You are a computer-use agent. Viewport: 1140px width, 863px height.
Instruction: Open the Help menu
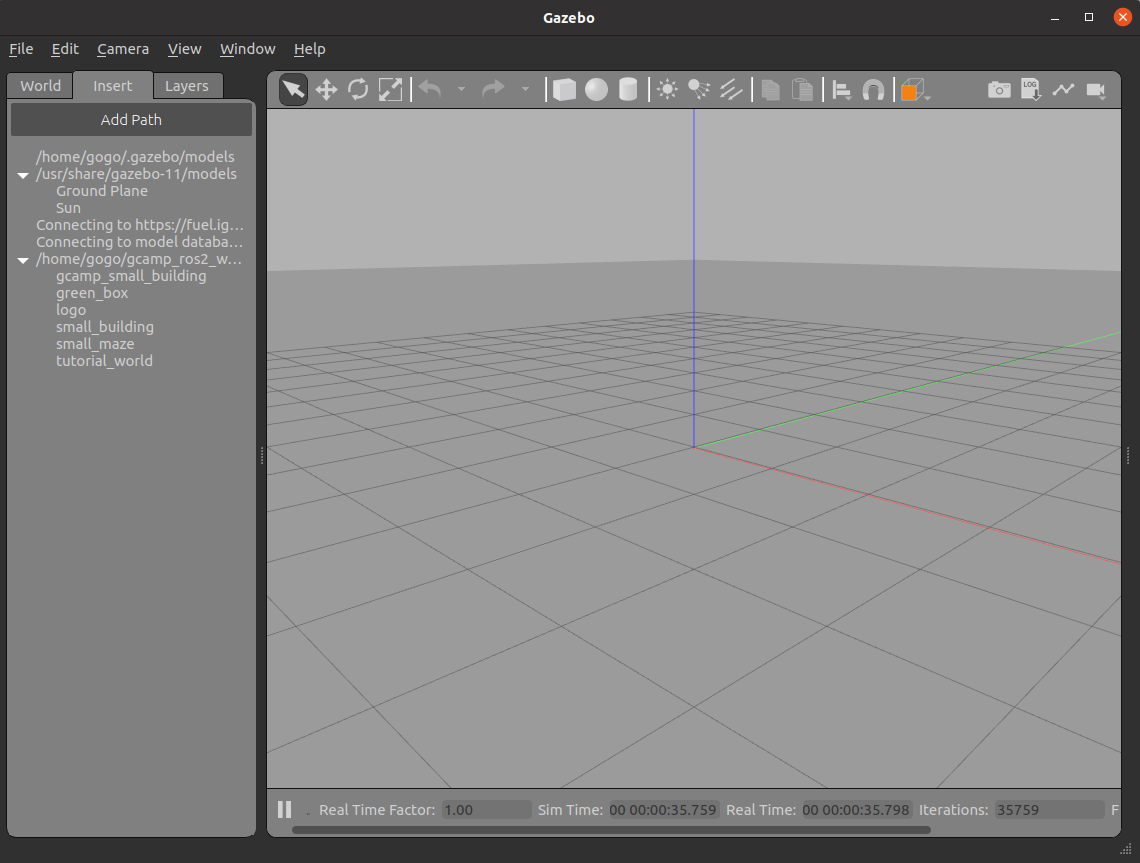pyautogui.click(x=309, y=49)
